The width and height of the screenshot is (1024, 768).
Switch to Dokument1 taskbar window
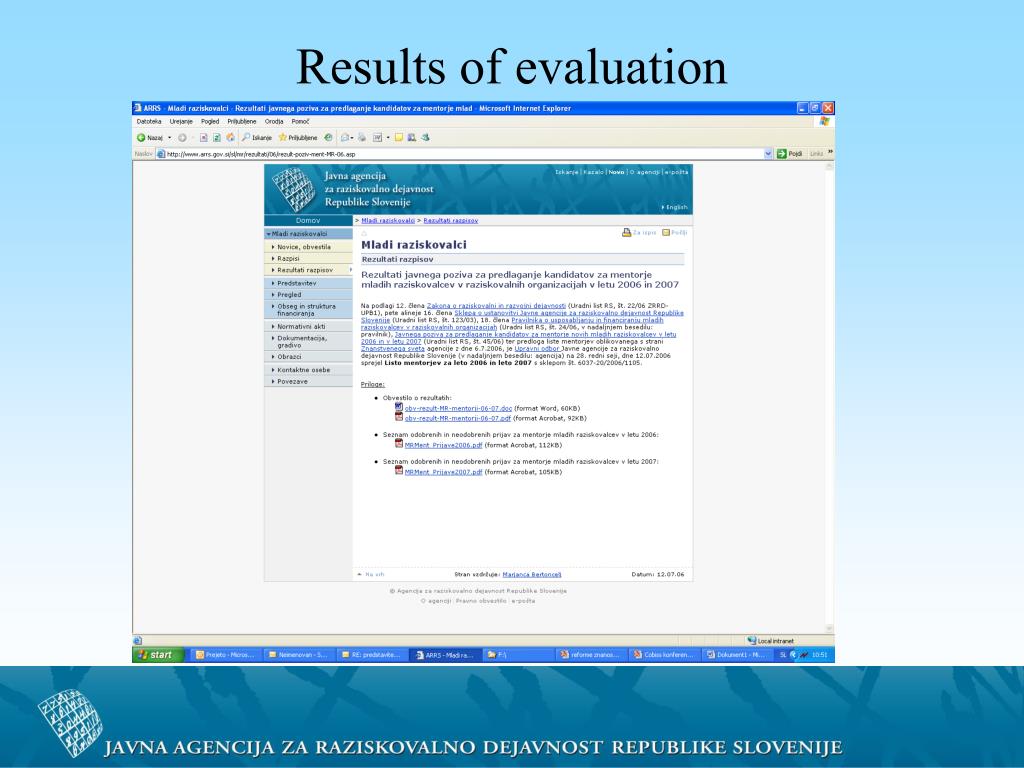point(735,655)
